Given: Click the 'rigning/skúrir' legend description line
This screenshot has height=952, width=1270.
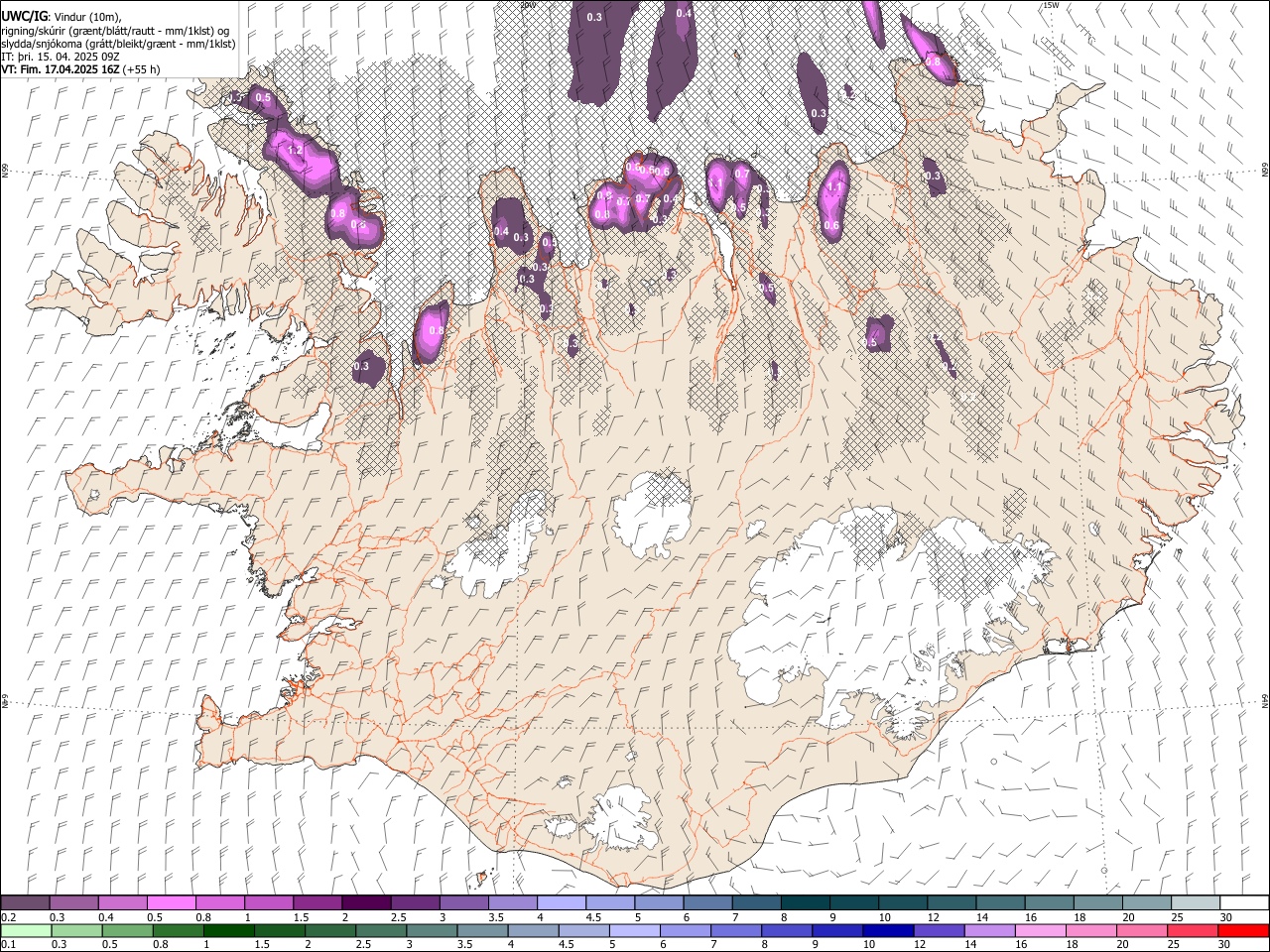Looking at the screenshot, I should [117, 30].
